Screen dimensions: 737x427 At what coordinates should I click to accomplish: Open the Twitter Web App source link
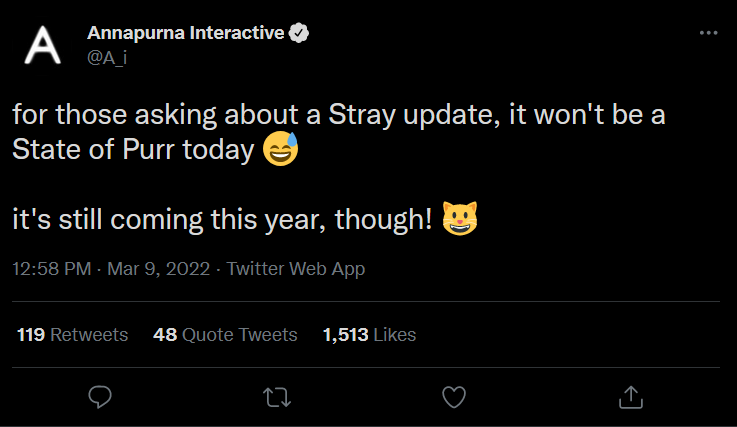point(296,269)
